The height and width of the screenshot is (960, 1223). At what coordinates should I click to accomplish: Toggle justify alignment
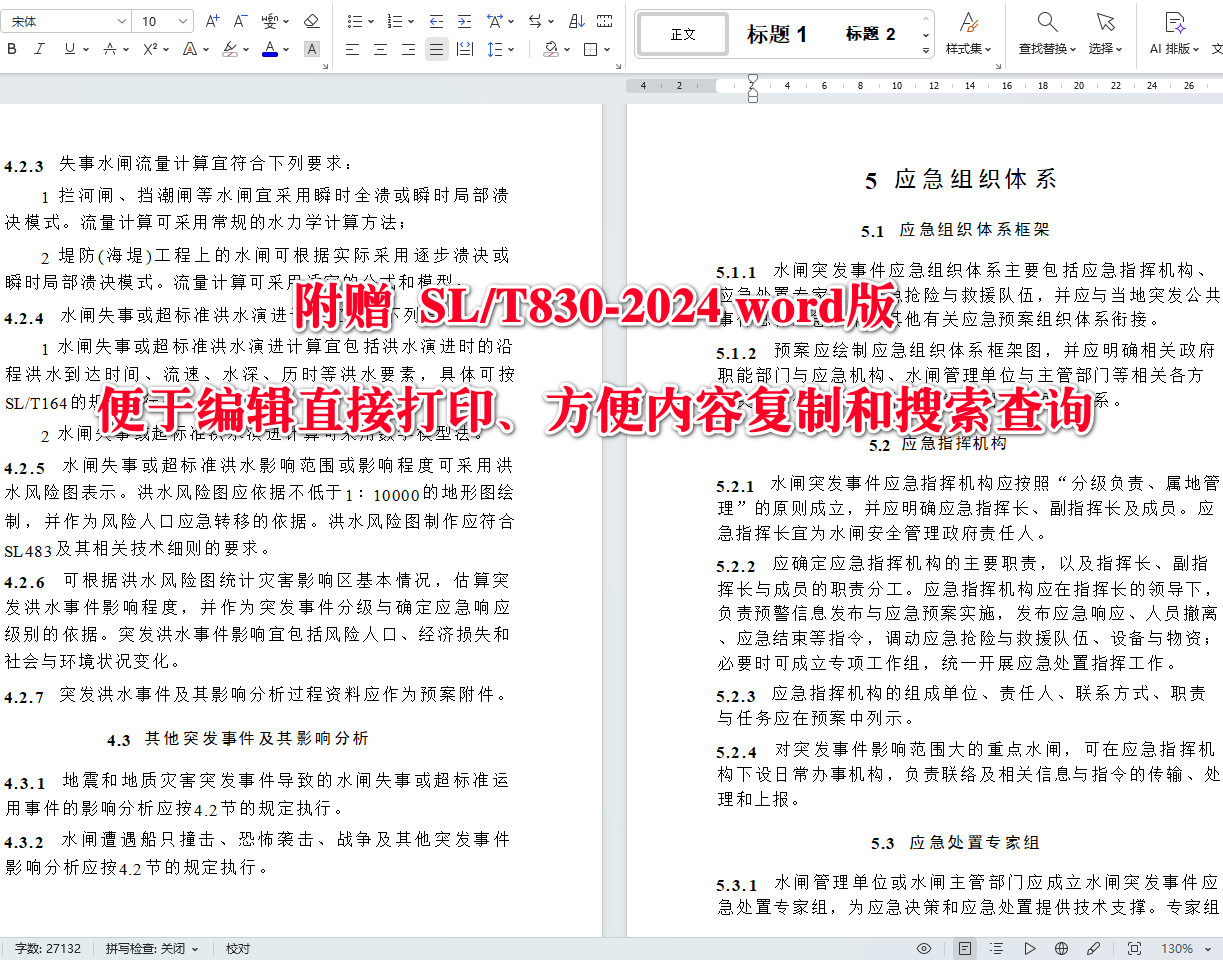[x=436, y=48]
